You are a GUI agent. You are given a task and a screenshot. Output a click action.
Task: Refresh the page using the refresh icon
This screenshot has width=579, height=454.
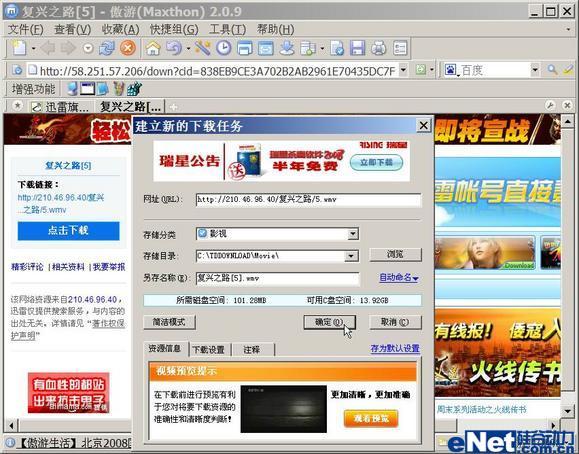coord(107,48)
